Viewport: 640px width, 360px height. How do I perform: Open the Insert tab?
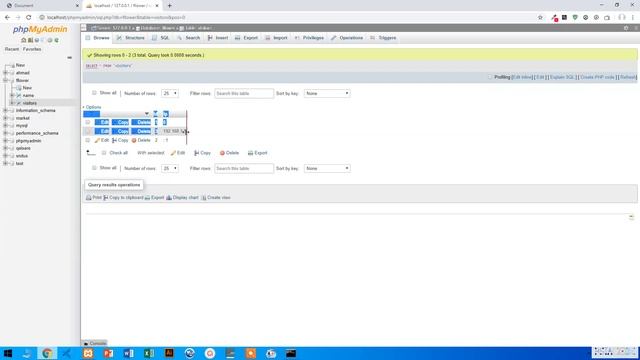(x=218, y=38)
